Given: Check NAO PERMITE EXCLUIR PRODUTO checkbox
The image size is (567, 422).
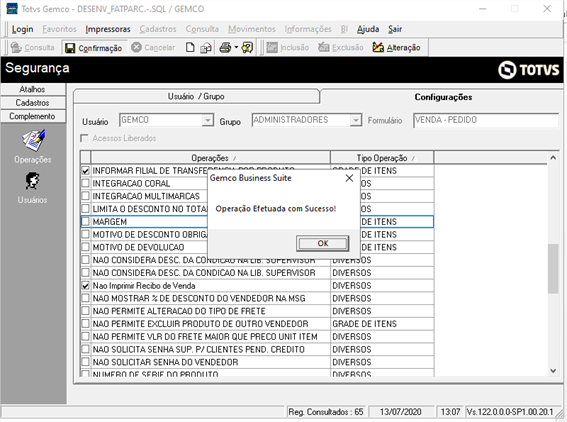Looking at the screenshot, I should click(x=85, y=324).
